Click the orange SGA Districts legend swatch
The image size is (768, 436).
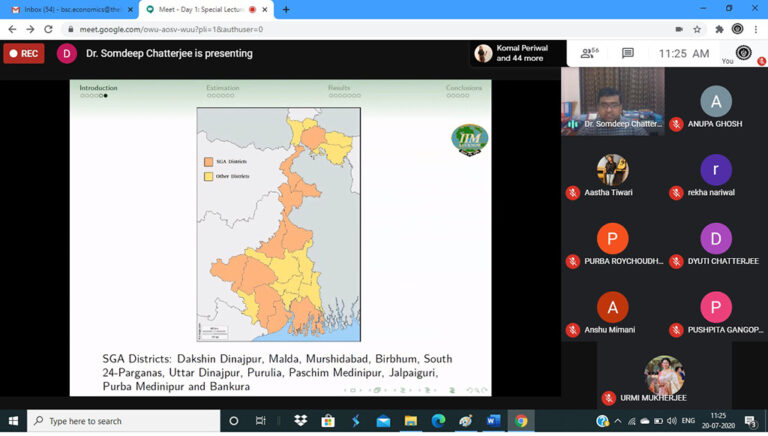point(208,161)
